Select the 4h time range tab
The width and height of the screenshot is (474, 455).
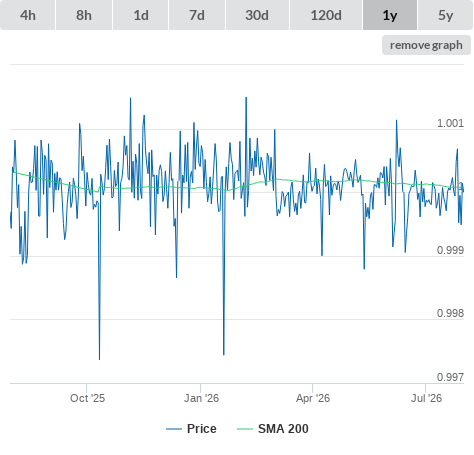coord(28,15)
